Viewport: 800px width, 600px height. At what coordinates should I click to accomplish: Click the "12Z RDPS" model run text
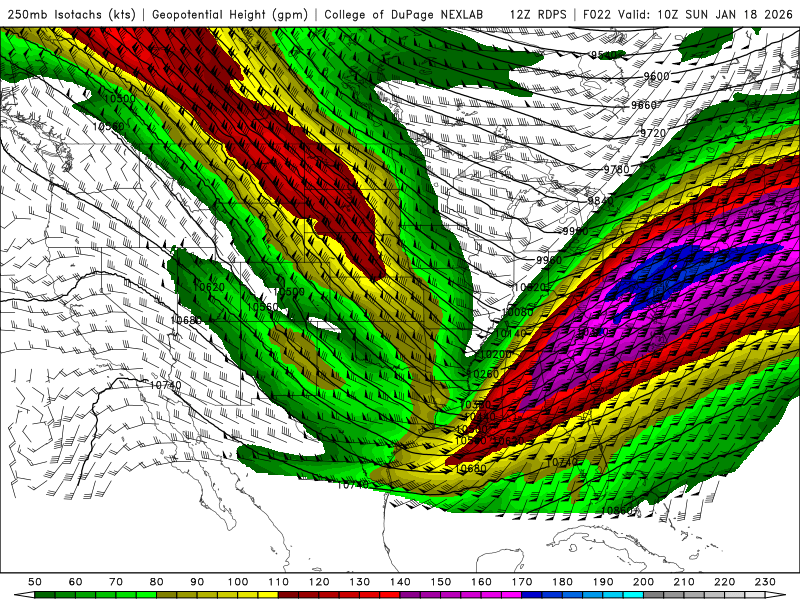coord(538,15)
